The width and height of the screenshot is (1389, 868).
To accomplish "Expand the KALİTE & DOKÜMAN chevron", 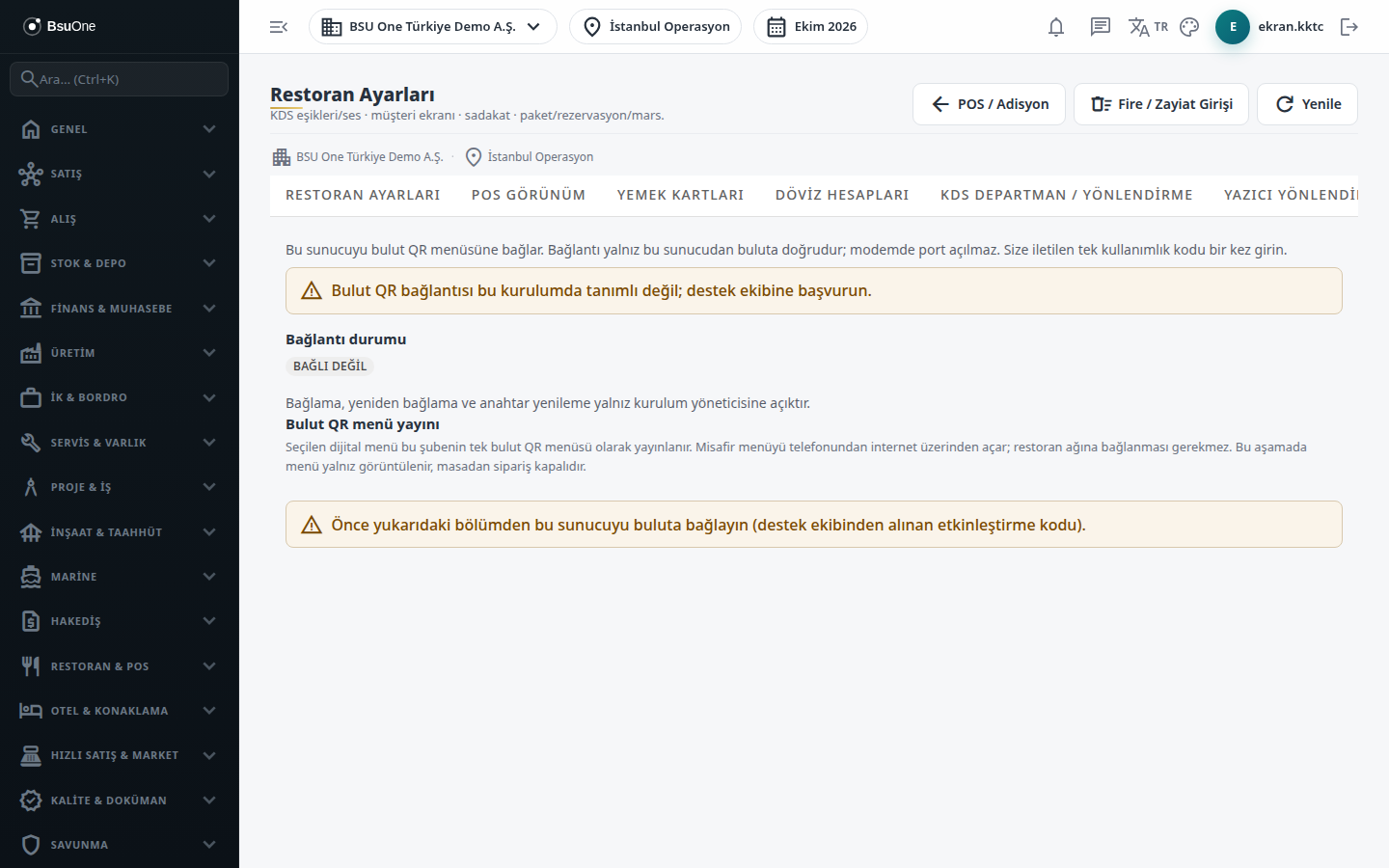I will (x=209, y=800).
